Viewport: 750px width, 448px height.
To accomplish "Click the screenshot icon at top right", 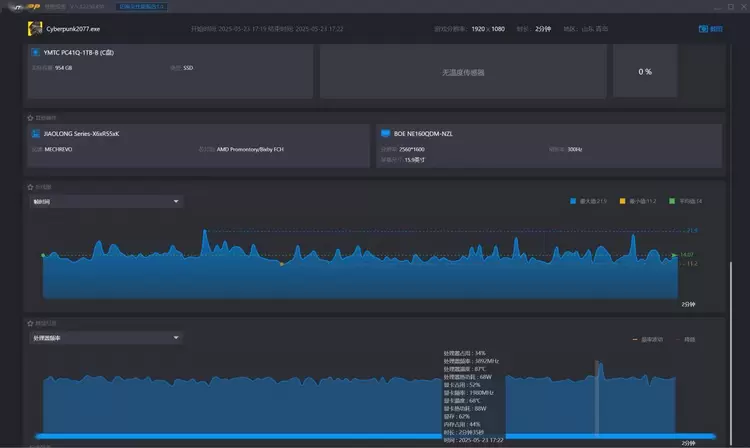I will [702, 29].
